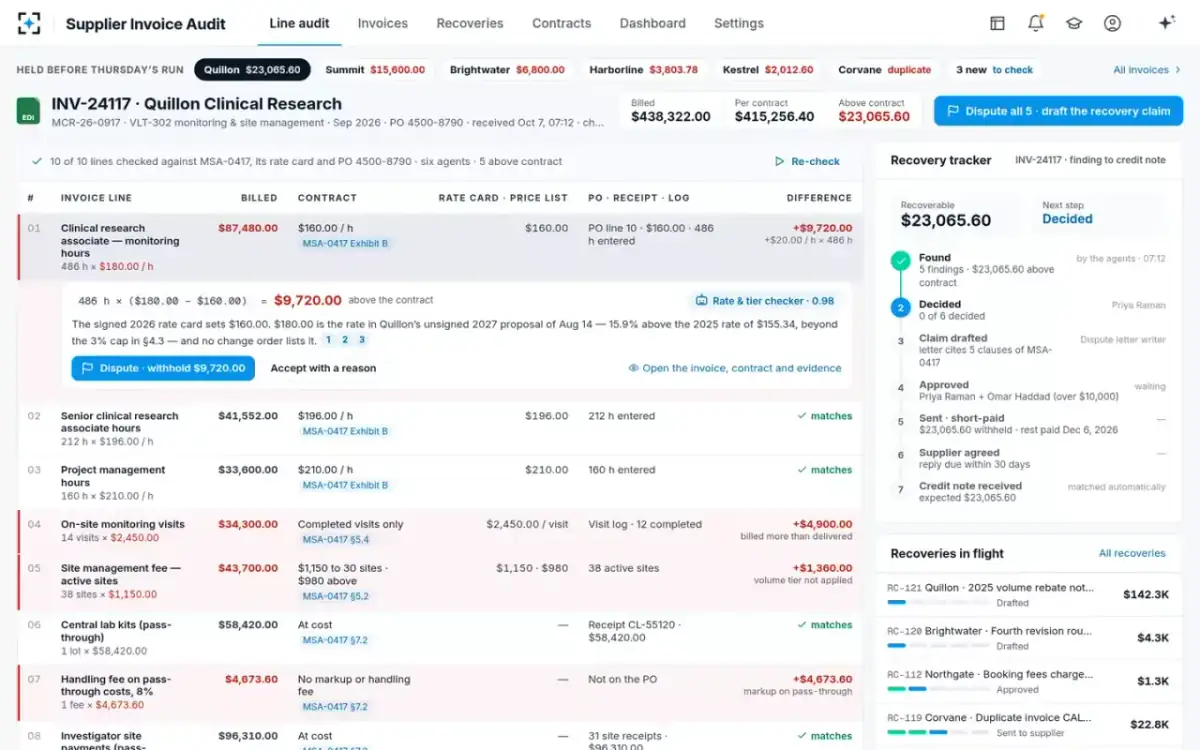Click the Supplier Invoice Audit app logo
This screenshot has height=750, width=1200.
[29, 23]
